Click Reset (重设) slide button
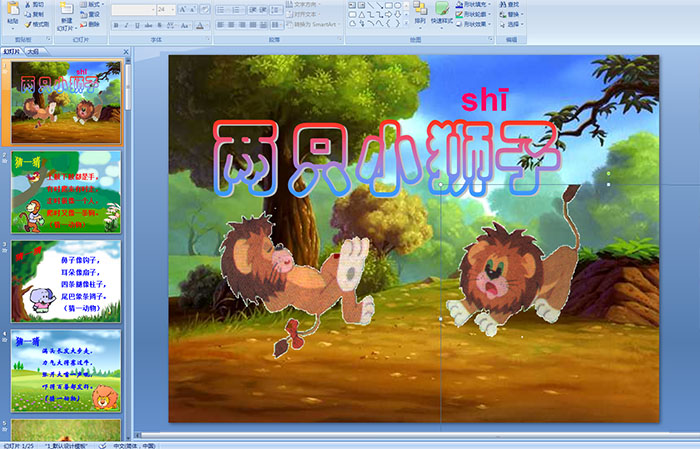 [x=90, y=14]
